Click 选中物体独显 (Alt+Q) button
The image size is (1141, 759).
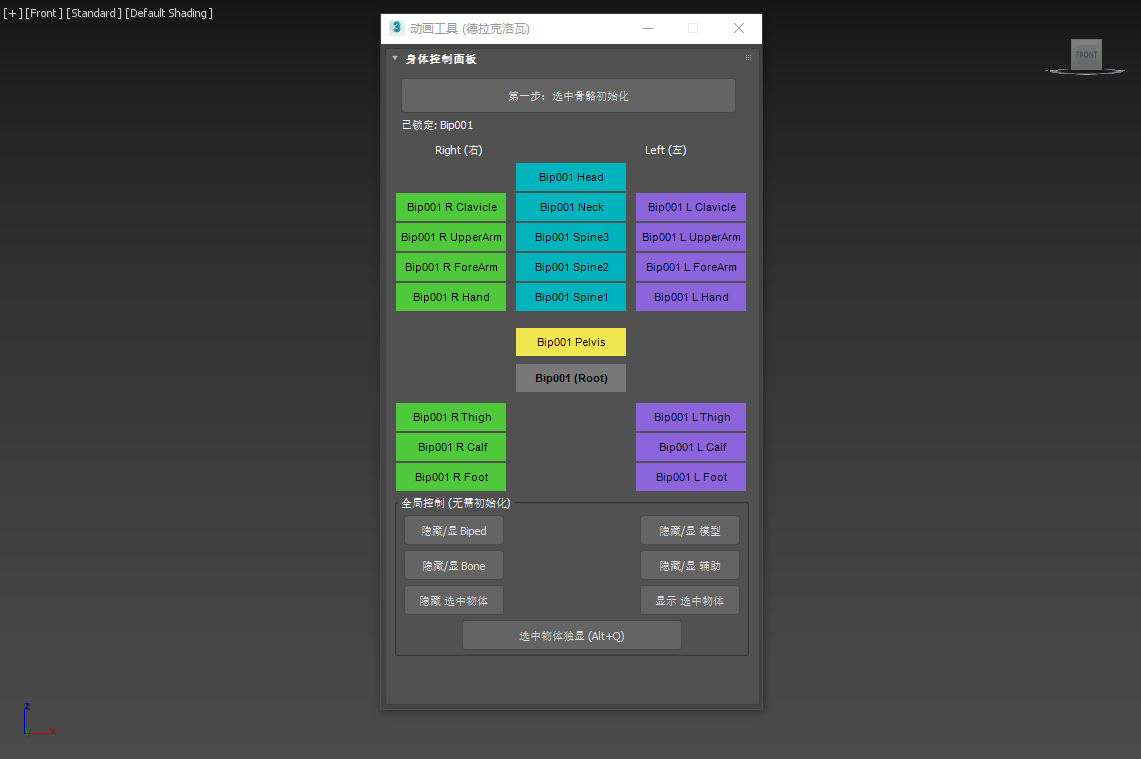tap(571, 636)
